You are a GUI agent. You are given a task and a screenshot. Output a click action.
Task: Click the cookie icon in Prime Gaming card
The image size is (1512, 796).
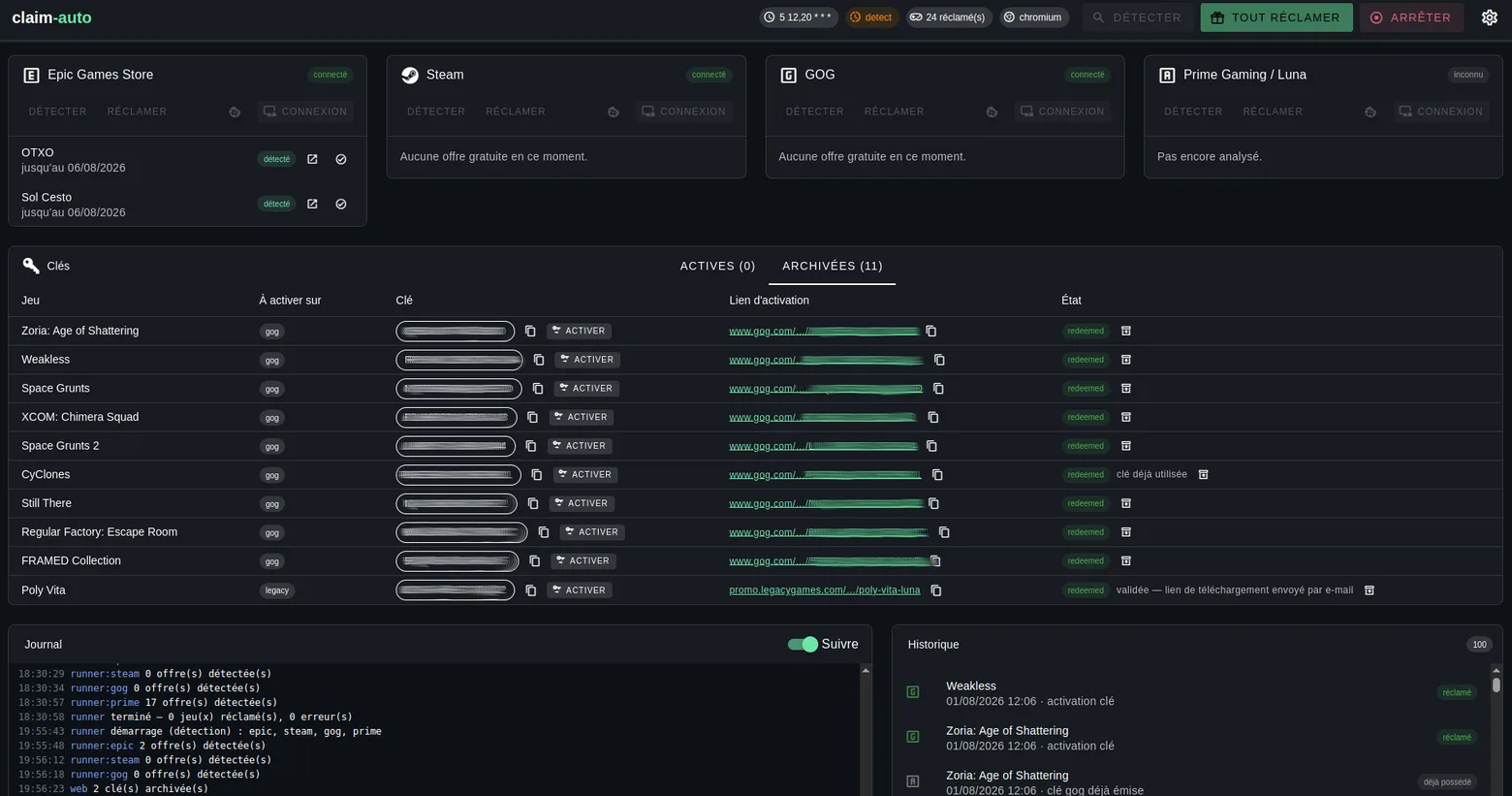point(1370,112)
